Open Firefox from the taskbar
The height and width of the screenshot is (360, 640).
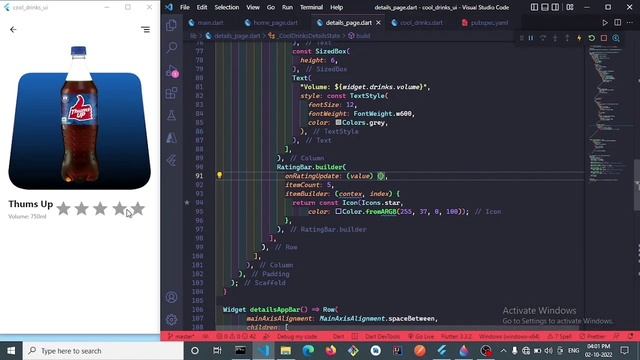pyautogui.click(x=331, y=351)
